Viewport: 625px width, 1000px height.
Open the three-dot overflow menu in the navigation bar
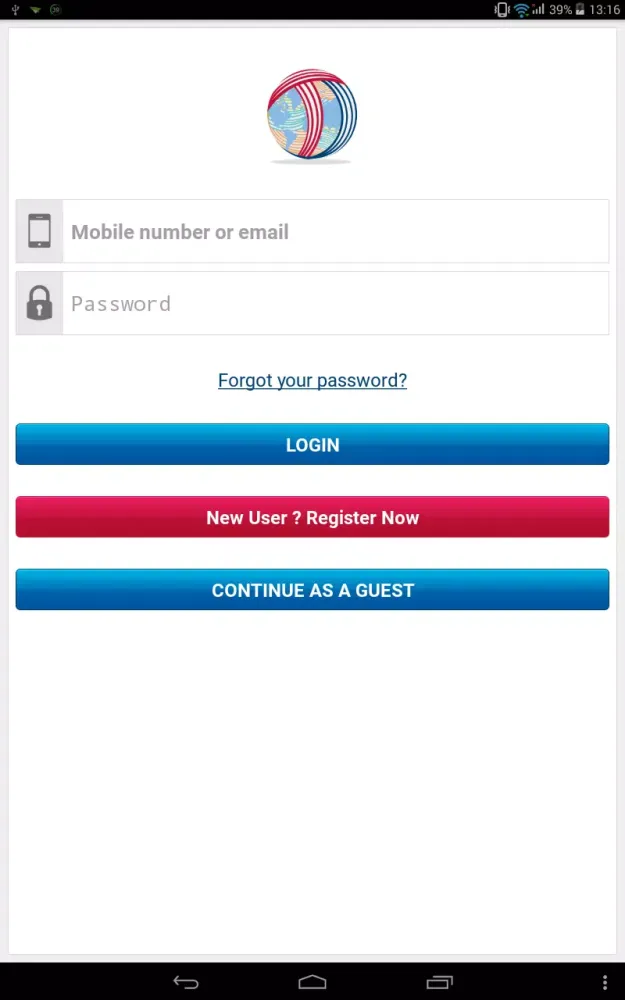[x=605, y=982]
